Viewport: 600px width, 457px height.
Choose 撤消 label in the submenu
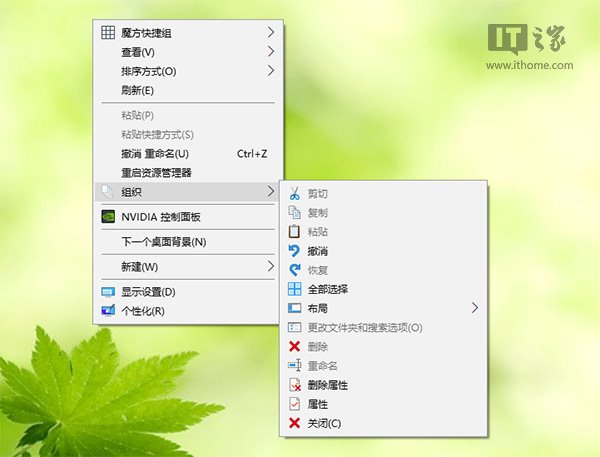tap(318, 251)
